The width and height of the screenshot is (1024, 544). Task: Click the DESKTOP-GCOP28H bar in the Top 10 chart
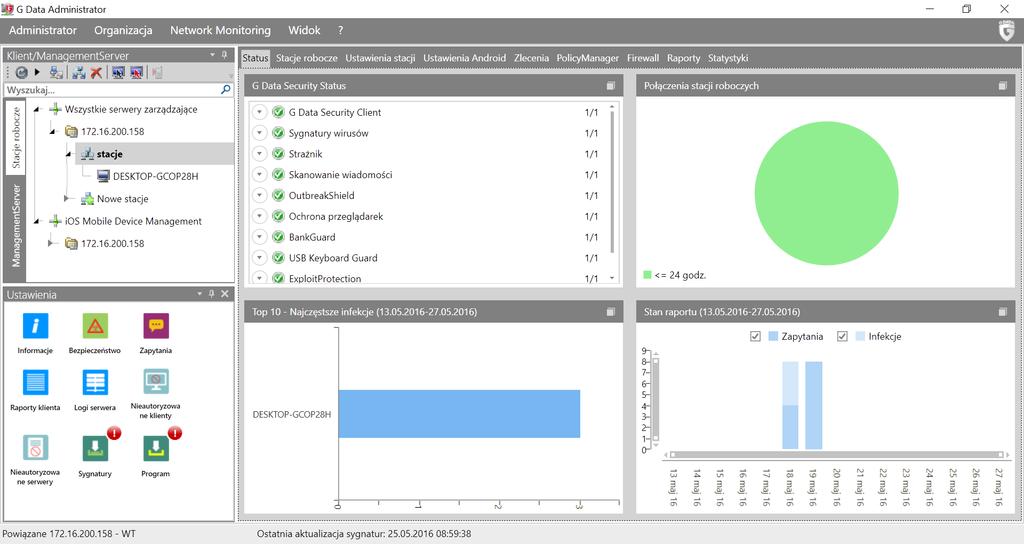(x=459, y=414)
